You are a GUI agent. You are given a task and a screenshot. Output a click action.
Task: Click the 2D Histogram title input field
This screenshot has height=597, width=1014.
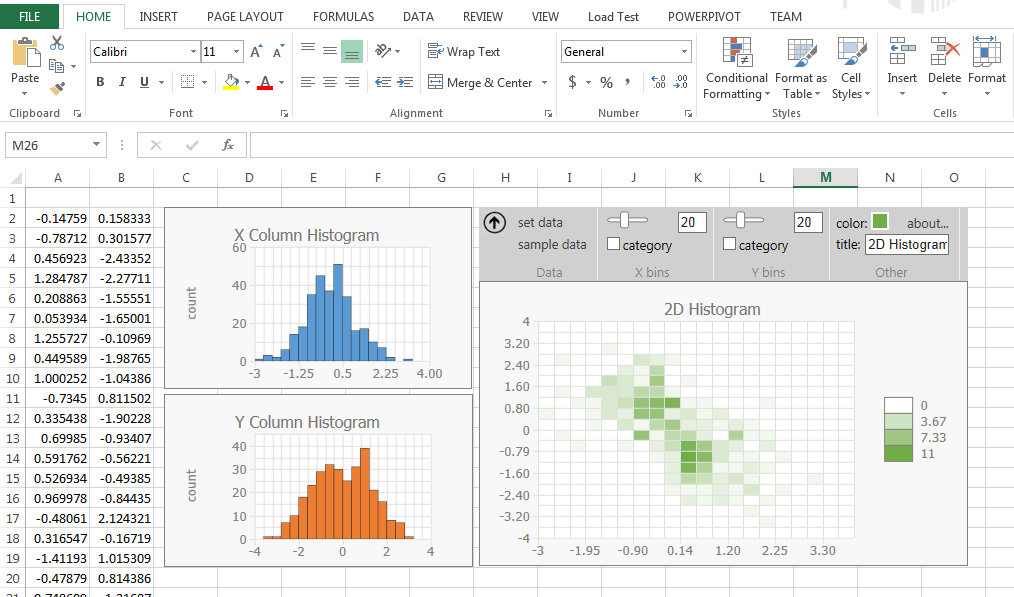pyautogui.click(x=906, y=245)
